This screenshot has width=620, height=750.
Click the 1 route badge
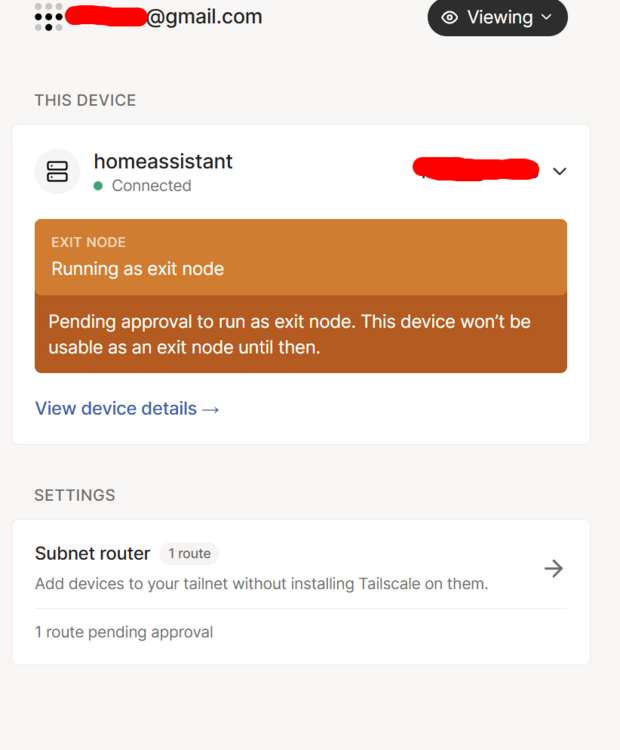point(189,553)
